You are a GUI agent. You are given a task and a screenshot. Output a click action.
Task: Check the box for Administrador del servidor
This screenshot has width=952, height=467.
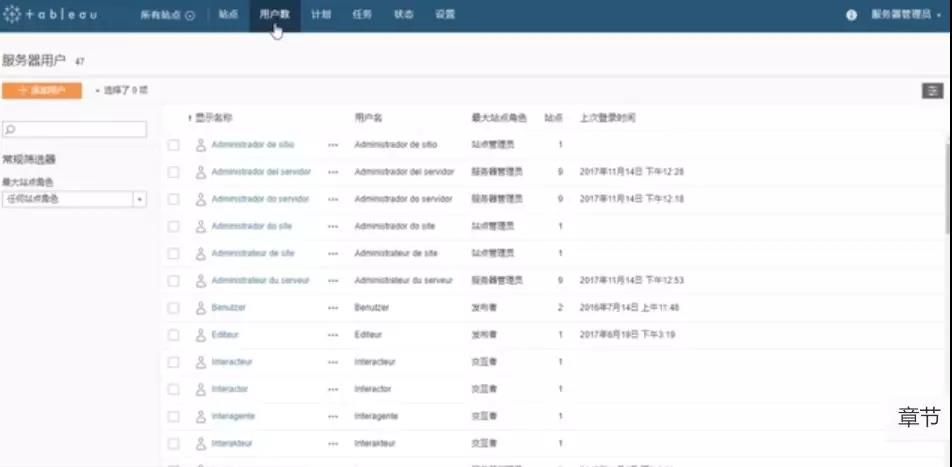click(174, 172)
